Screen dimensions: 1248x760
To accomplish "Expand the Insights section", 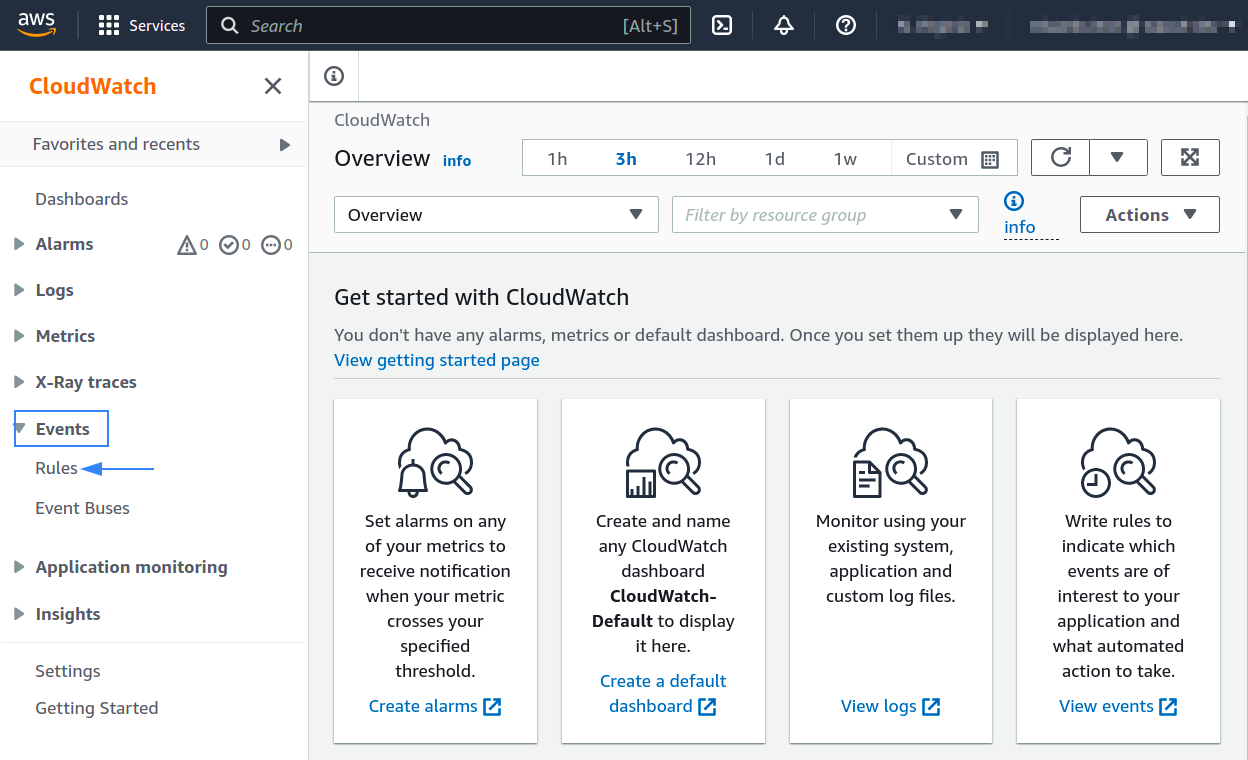I will pos(18,614).
